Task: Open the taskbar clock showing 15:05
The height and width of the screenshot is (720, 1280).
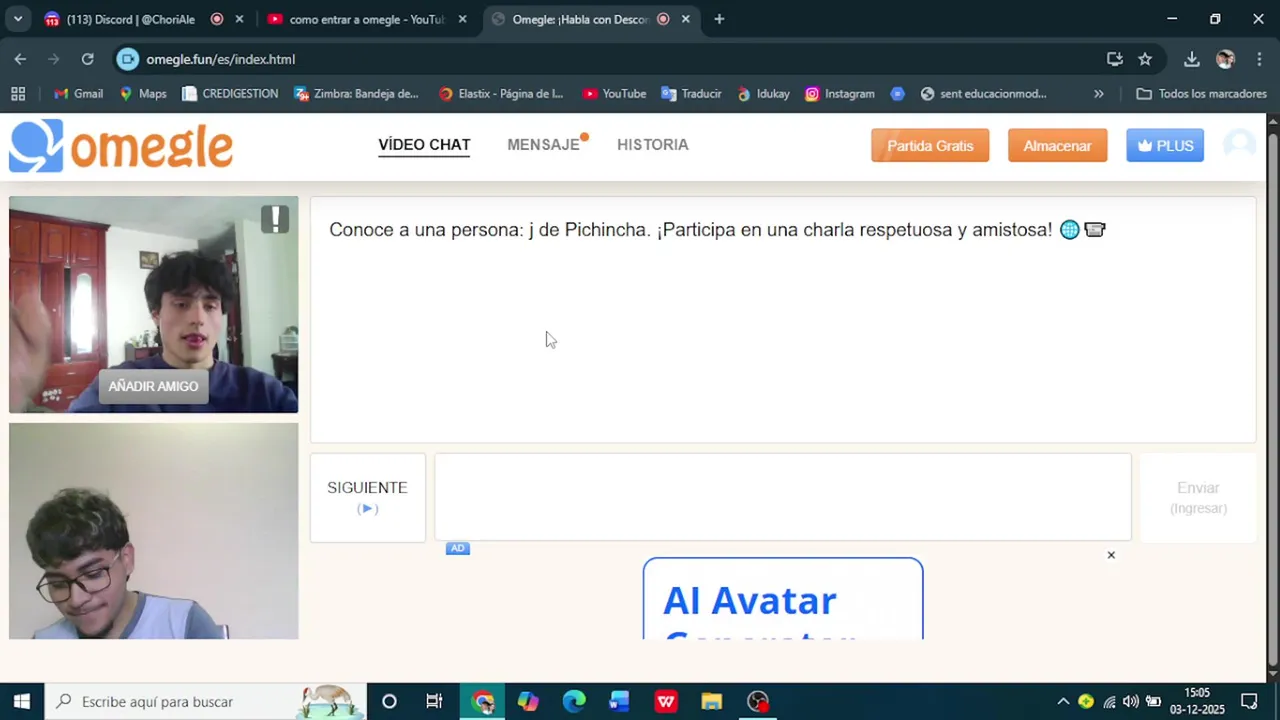Action: [1197, 701]
